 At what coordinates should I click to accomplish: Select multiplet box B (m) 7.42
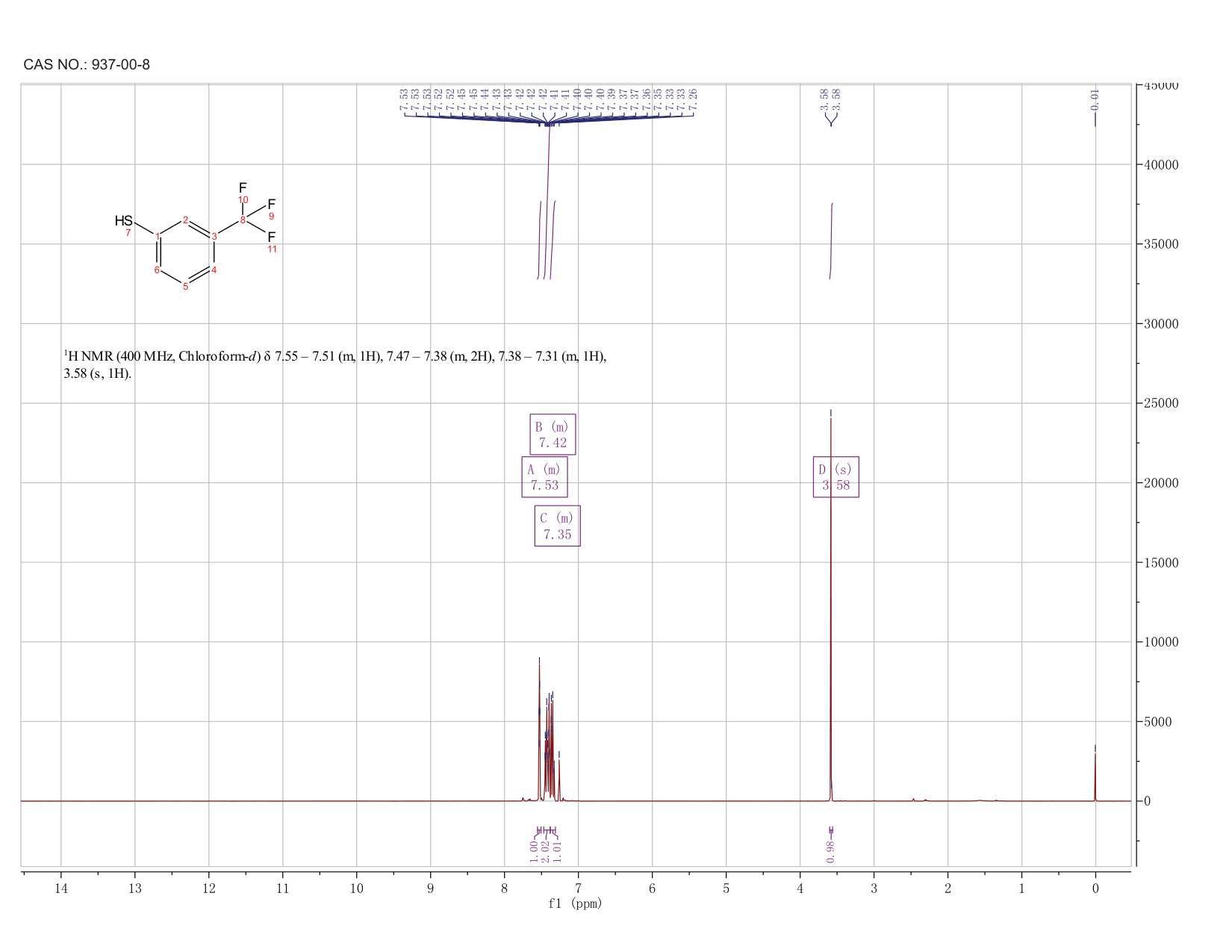coord(553,435)
